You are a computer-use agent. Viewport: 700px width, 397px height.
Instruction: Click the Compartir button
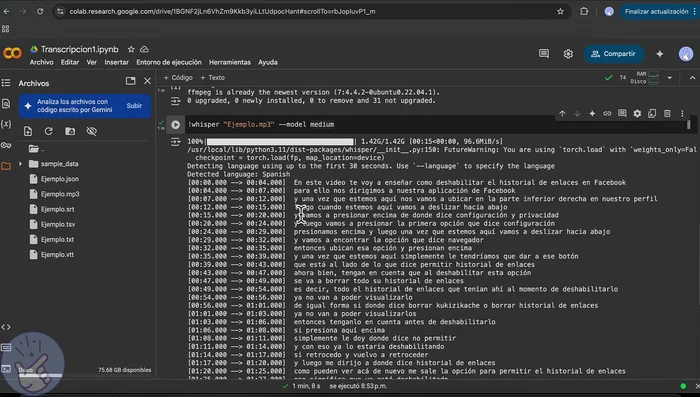tap(613, 54)
